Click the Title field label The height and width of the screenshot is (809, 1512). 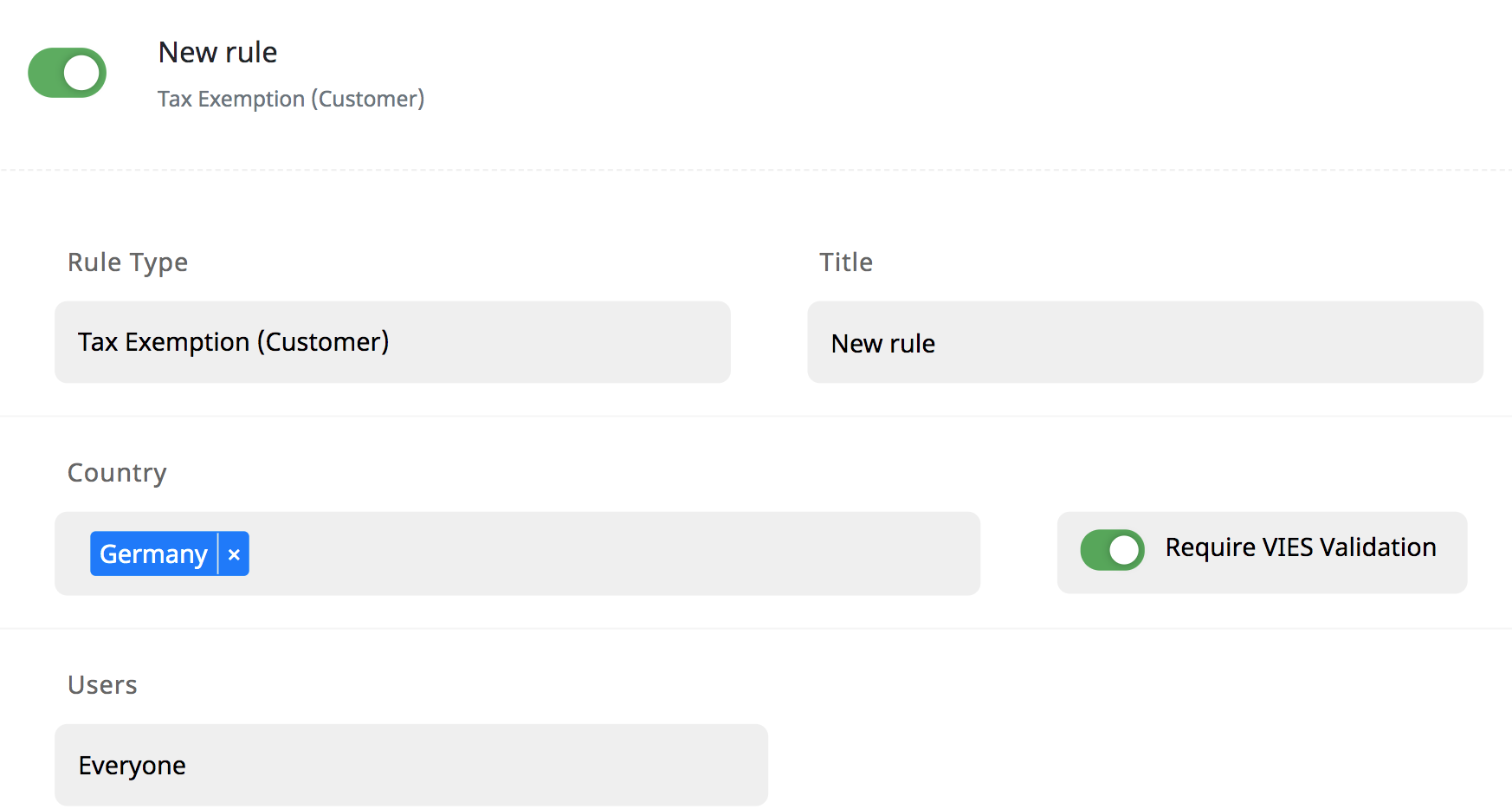[845, 262]
